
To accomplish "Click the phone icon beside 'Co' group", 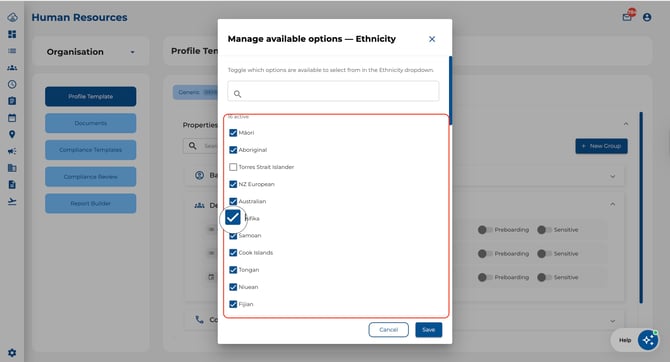I will [x=200, y=319].
